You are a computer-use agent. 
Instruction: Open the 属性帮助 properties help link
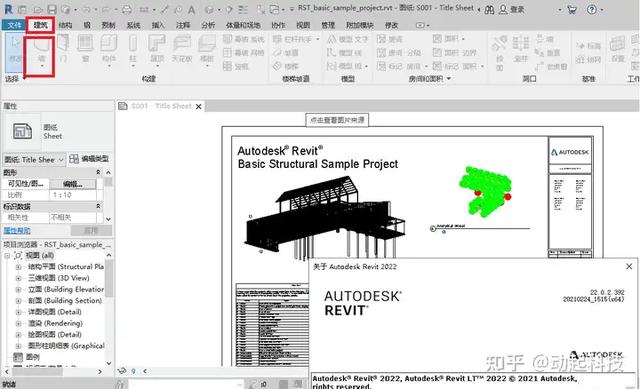point(17,231)
